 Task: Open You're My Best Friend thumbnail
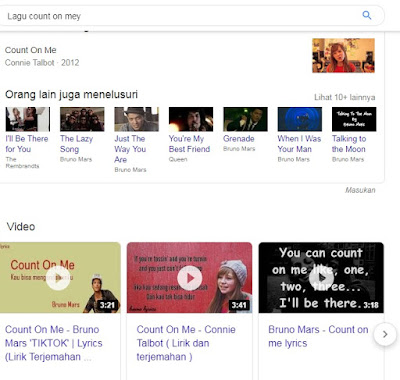[x=191, y=119]
